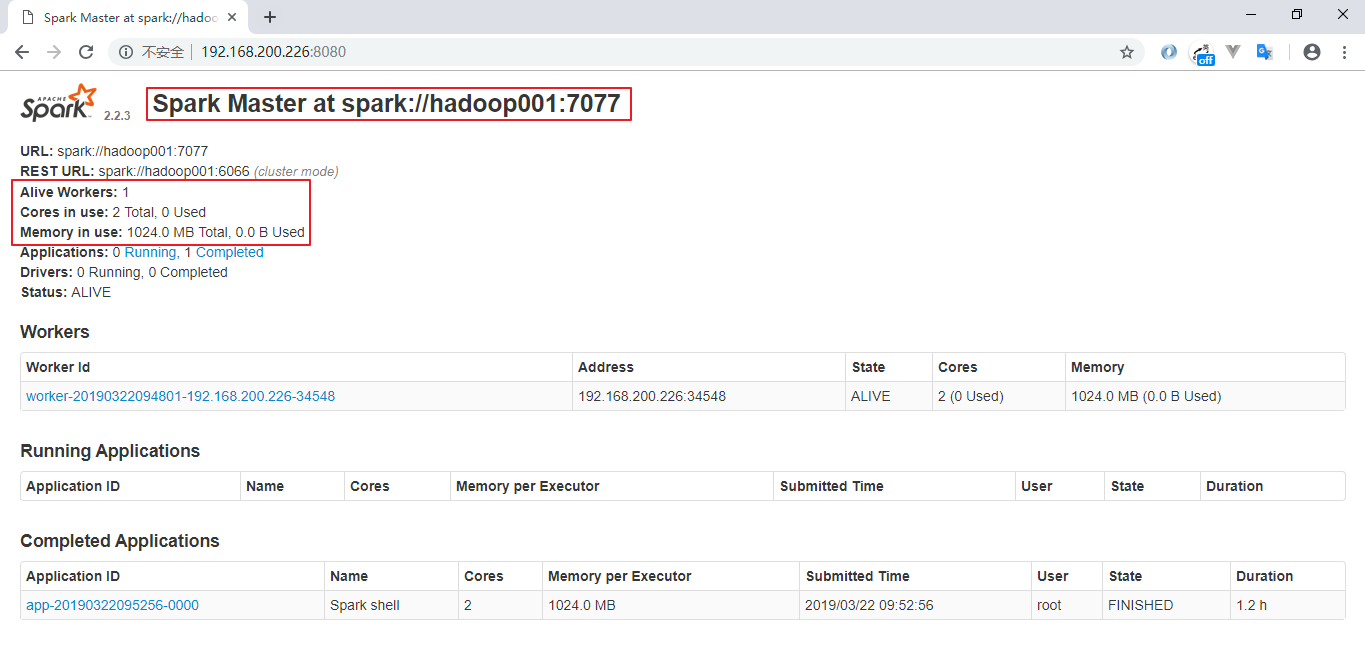Open the Chrome profile avatar
The width and height of the screenshot is (1365, 657).
coord(1312,52)
